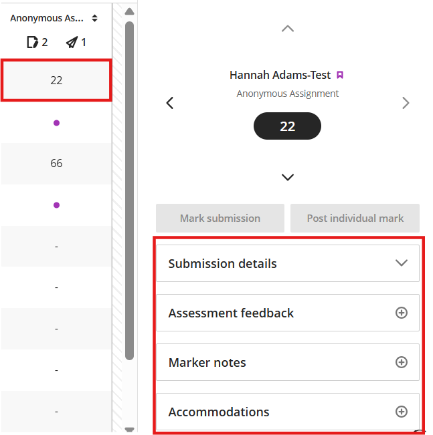
Task: Click the first purple dot cell
Action: [x=56, y=123]
